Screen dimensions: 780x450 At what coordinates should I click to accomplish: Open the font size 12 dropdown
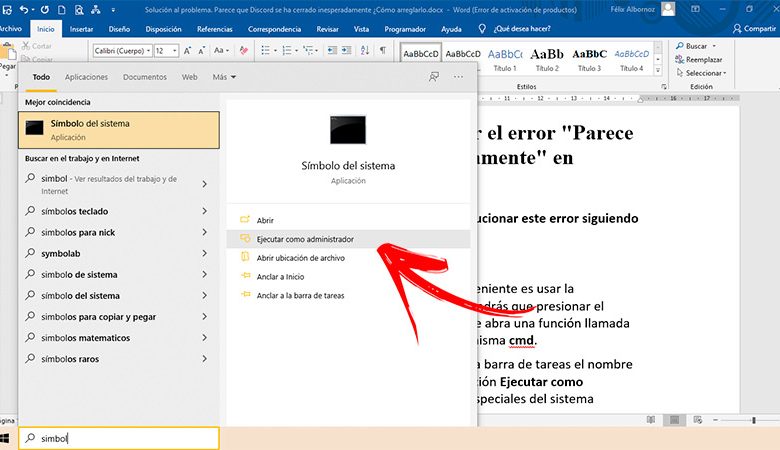(175, 51)
